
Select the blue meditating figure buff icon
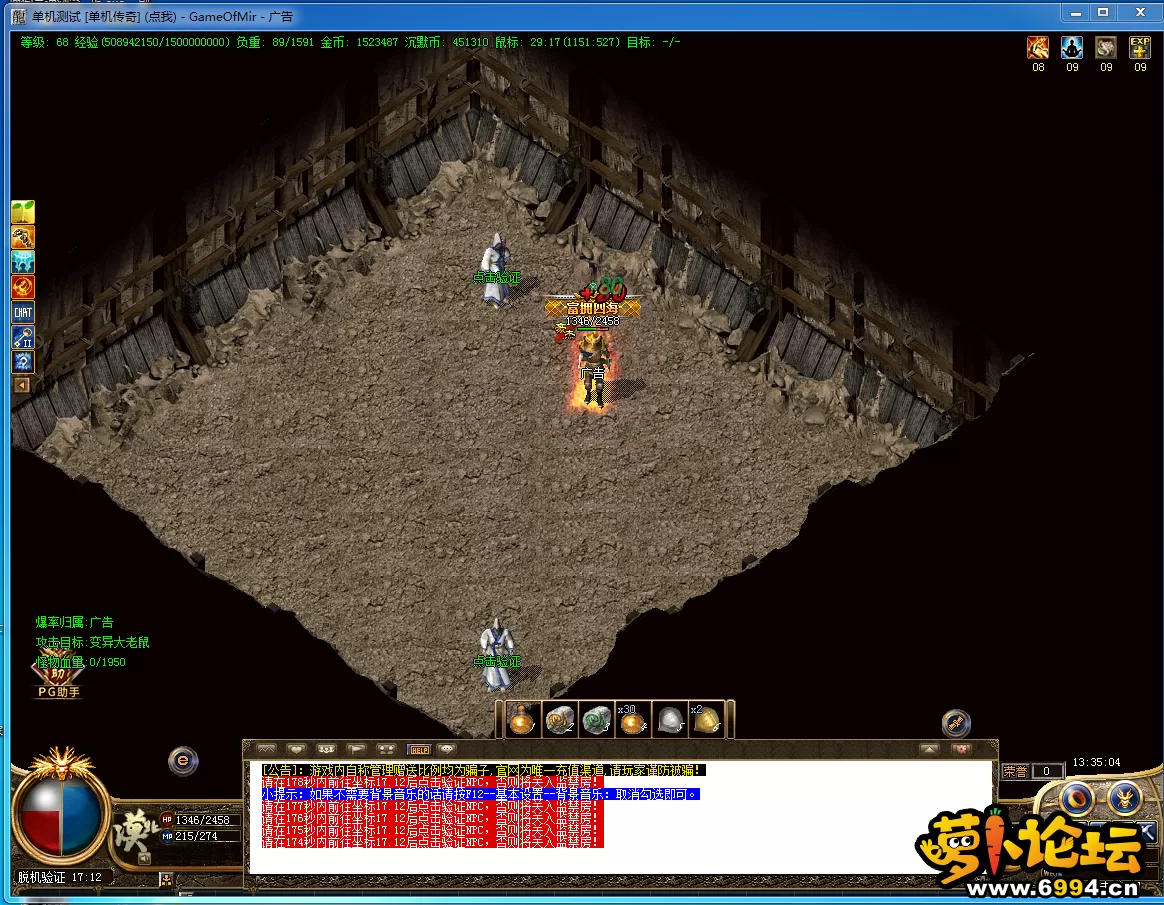(x=1072, y=48)
